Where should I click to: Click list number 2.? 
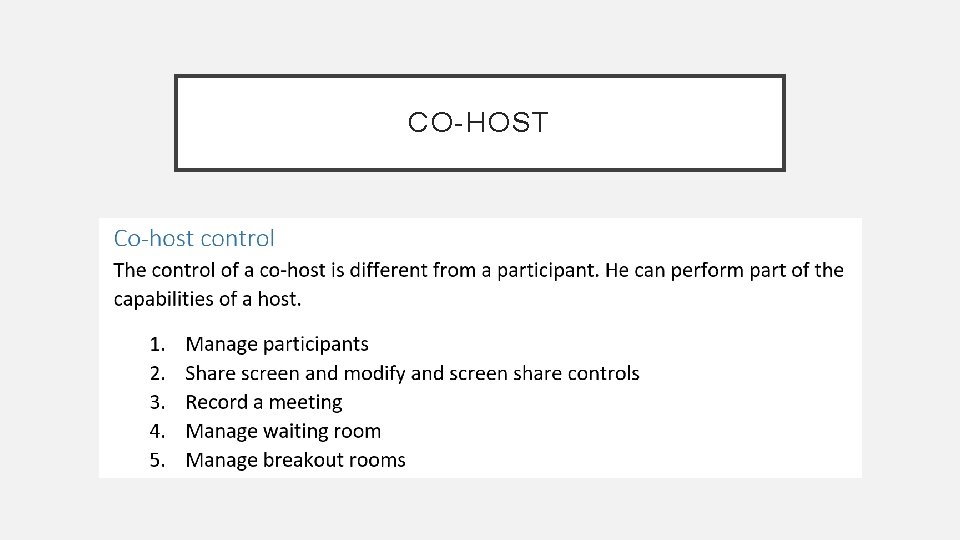point(157,373)
